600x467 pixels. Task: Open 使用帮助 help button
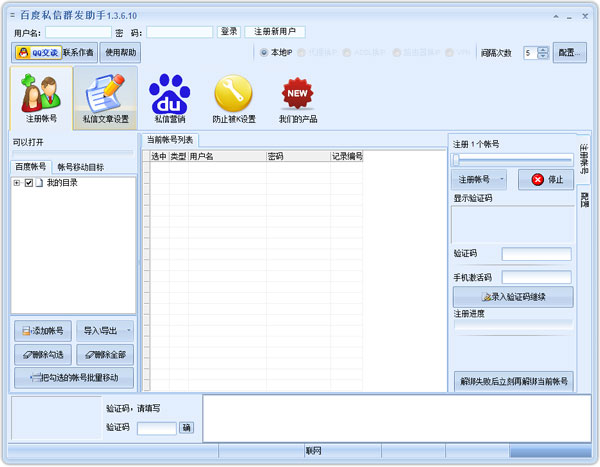click(x=121, y=52)
